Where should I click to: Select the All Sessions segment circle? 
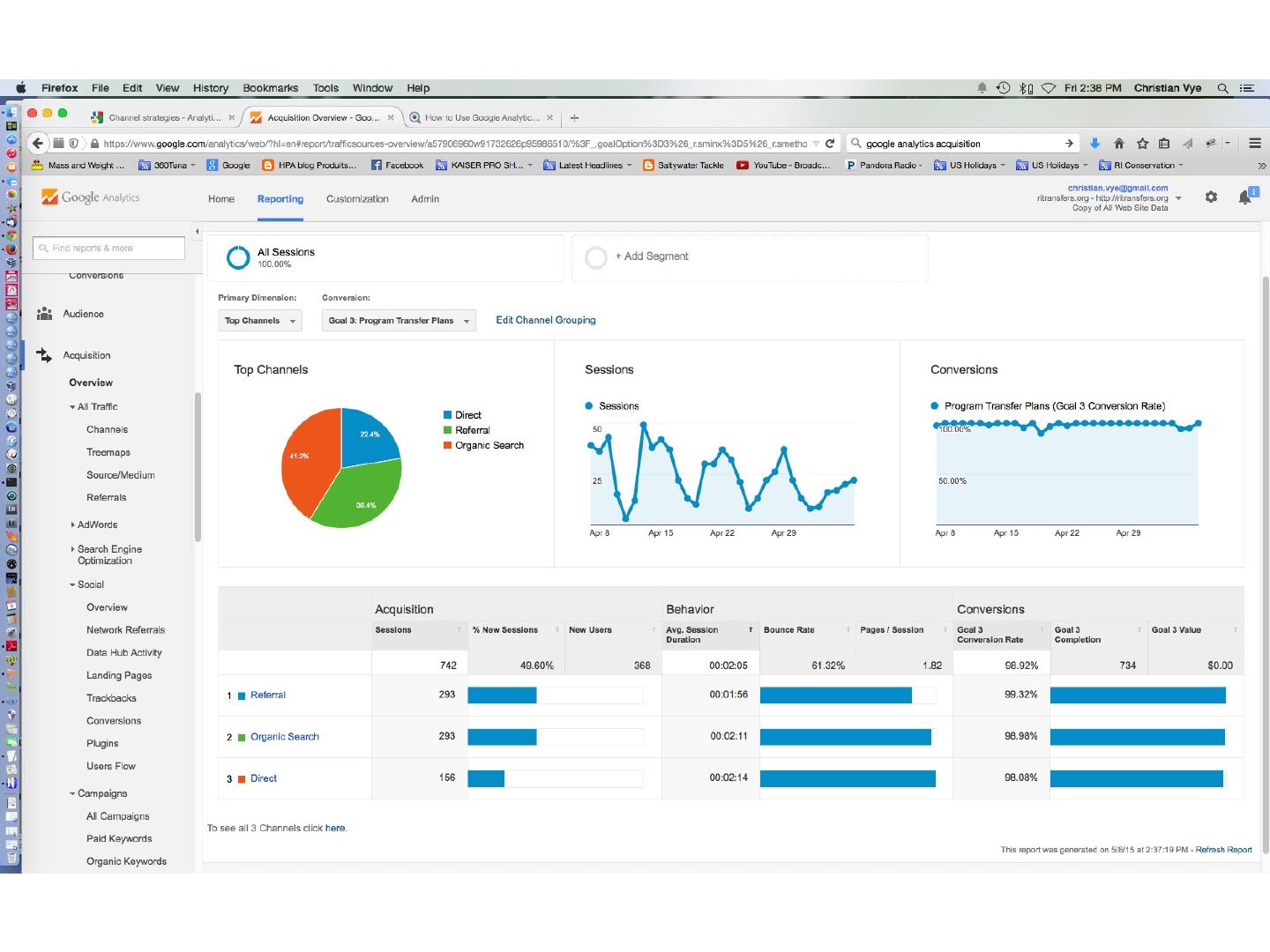(x=238, y=257)
